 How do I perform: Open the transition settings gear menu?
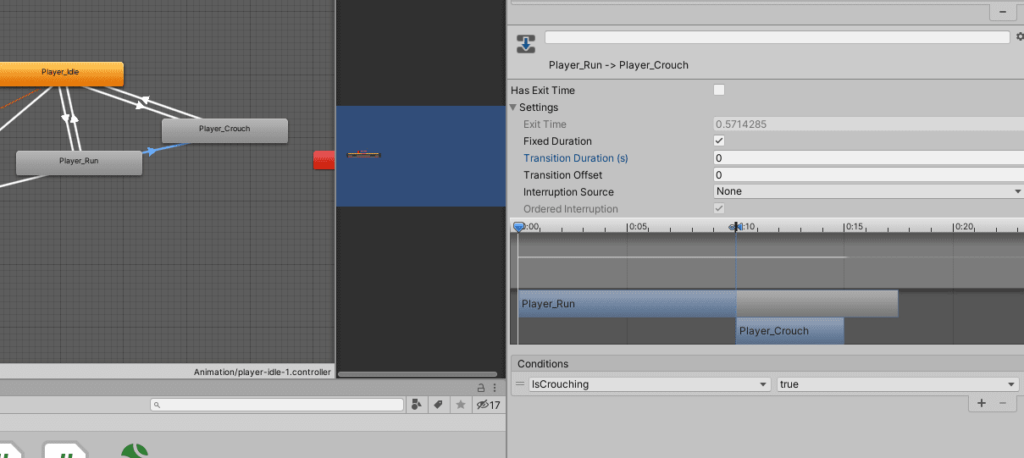(x=1019, y=37)
